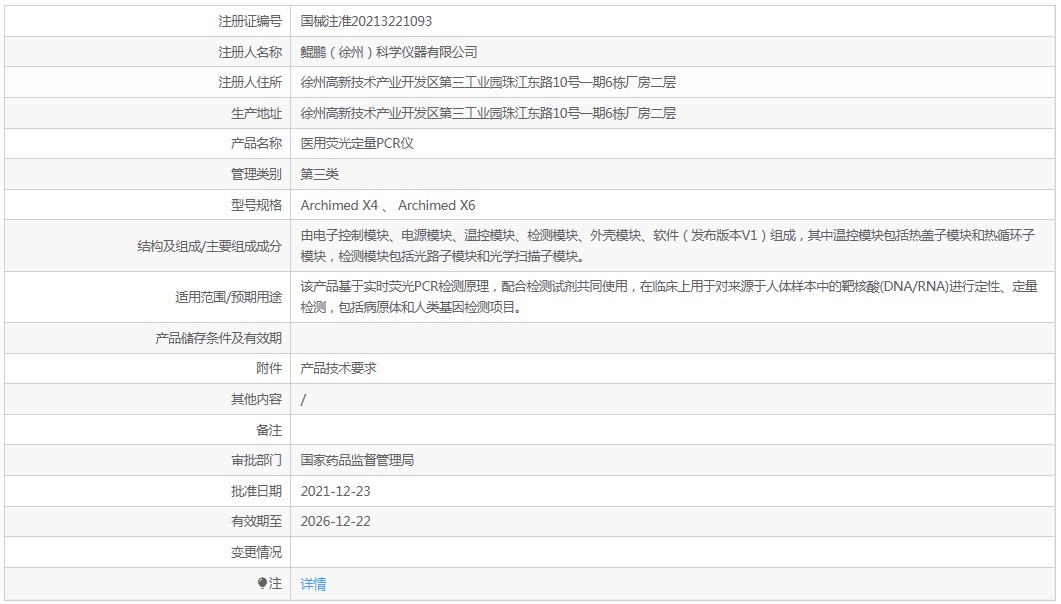Select the intended use text starting 该产品基于实时荧光PCR

click(669, 297)
